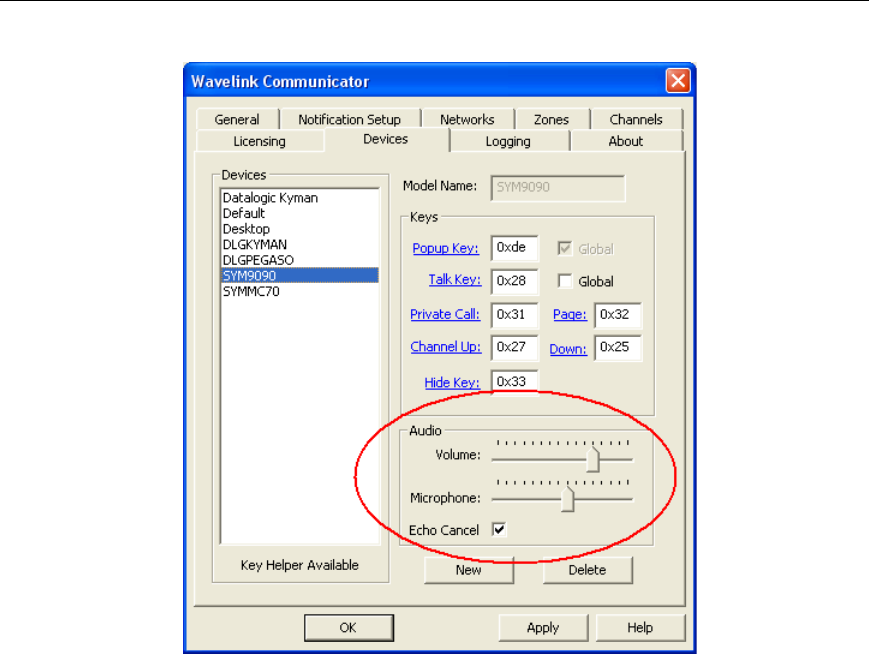Viewport: 869px width, 654px height.
Task: Switch to the Licensing tab
Action: coord(259,141)
